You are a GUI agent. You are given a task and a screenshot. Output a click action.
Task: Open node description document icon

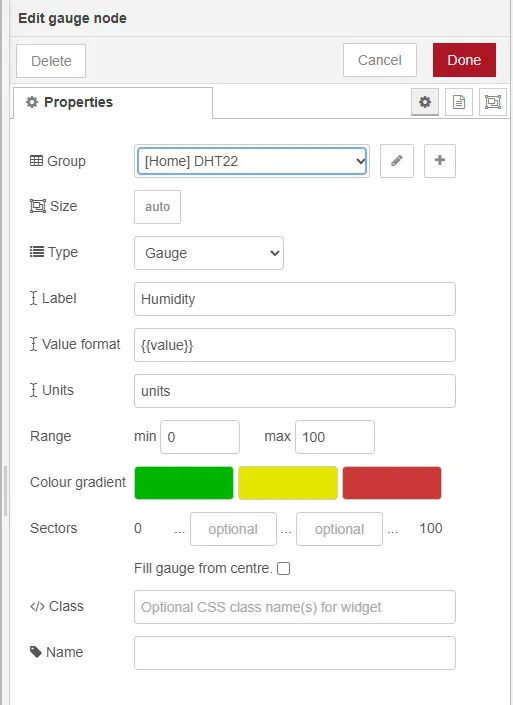(459, 102)
